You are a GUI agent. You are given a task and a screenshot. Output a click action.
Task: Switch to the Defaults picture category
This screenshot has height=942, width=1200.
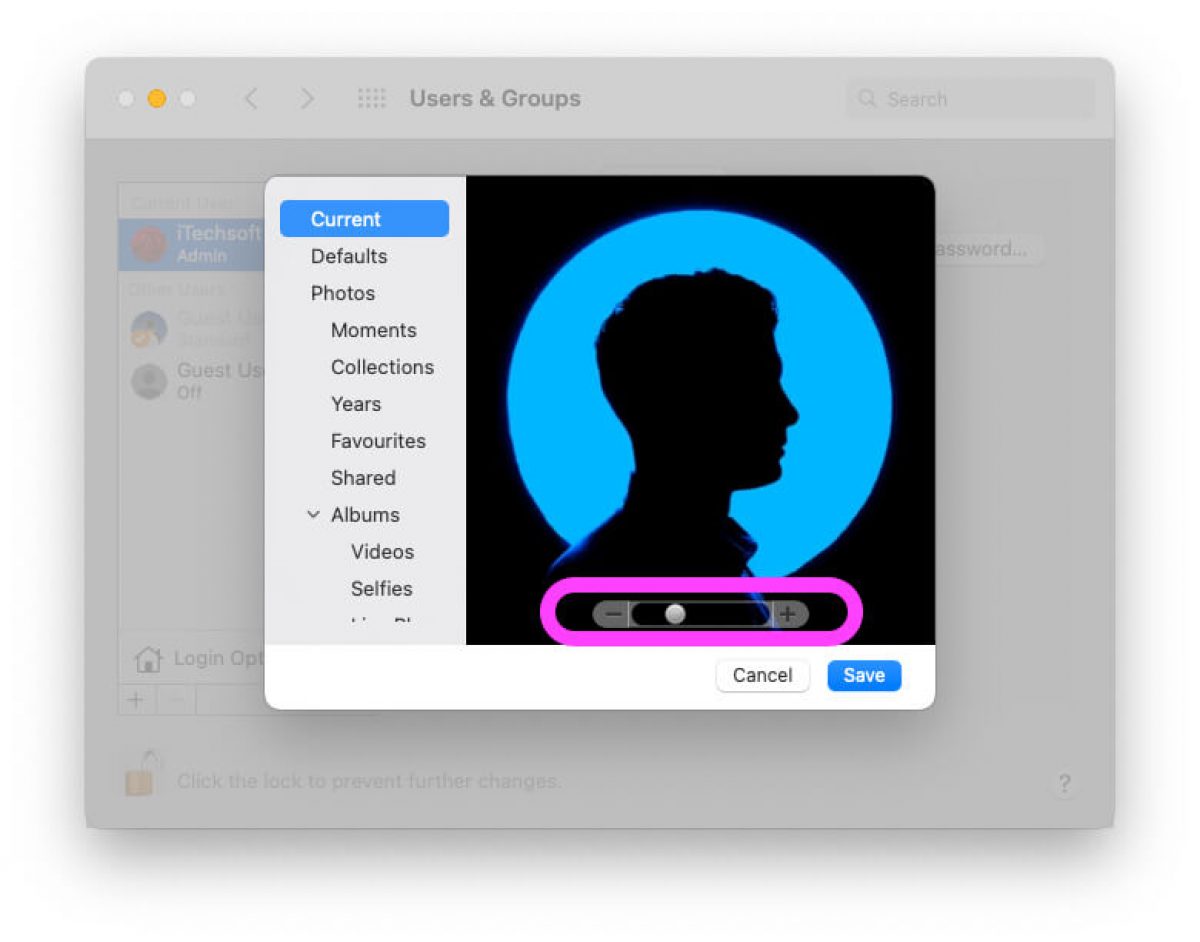[349, 256]
